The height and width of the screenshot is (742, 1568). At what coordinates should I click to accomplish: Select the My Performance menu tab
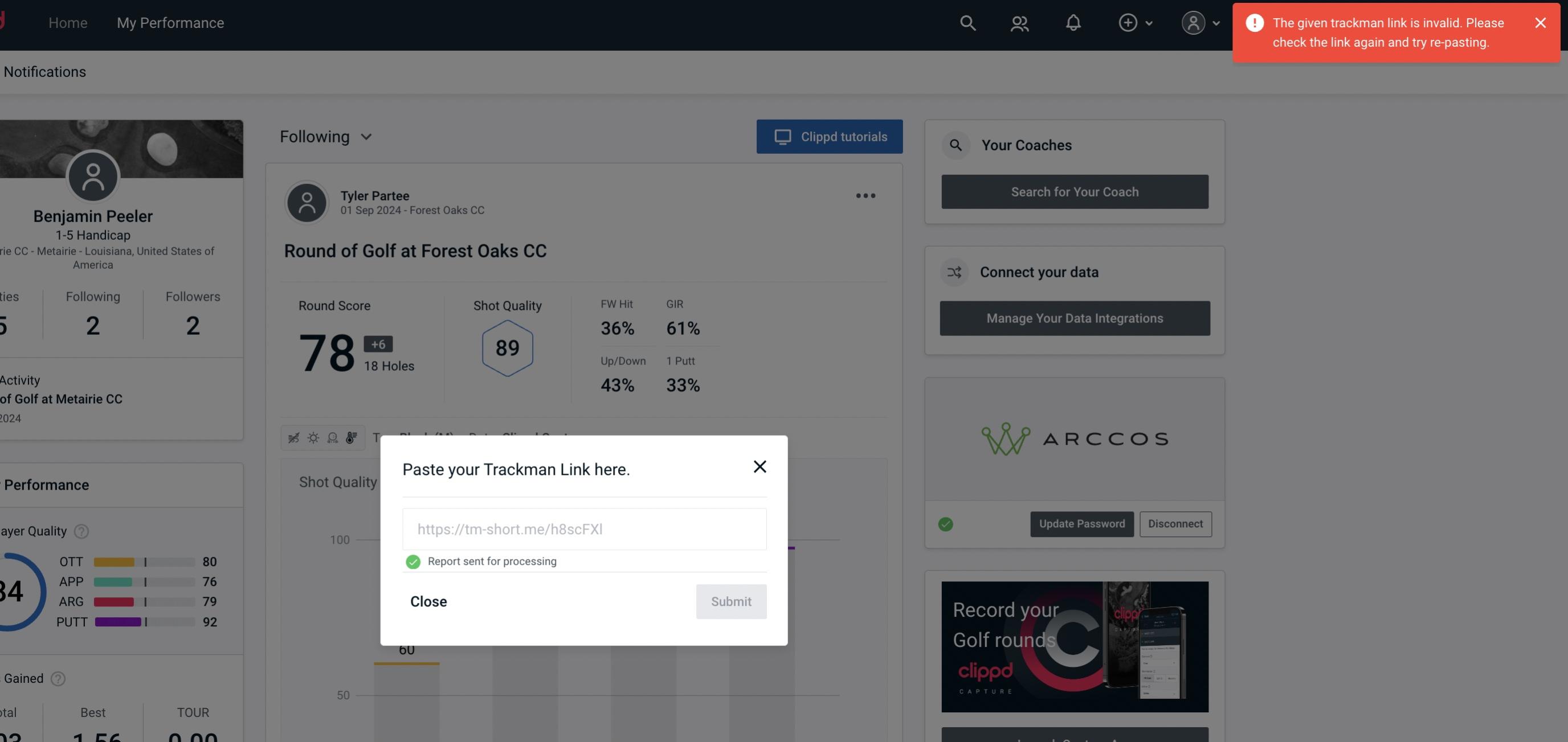171,22
